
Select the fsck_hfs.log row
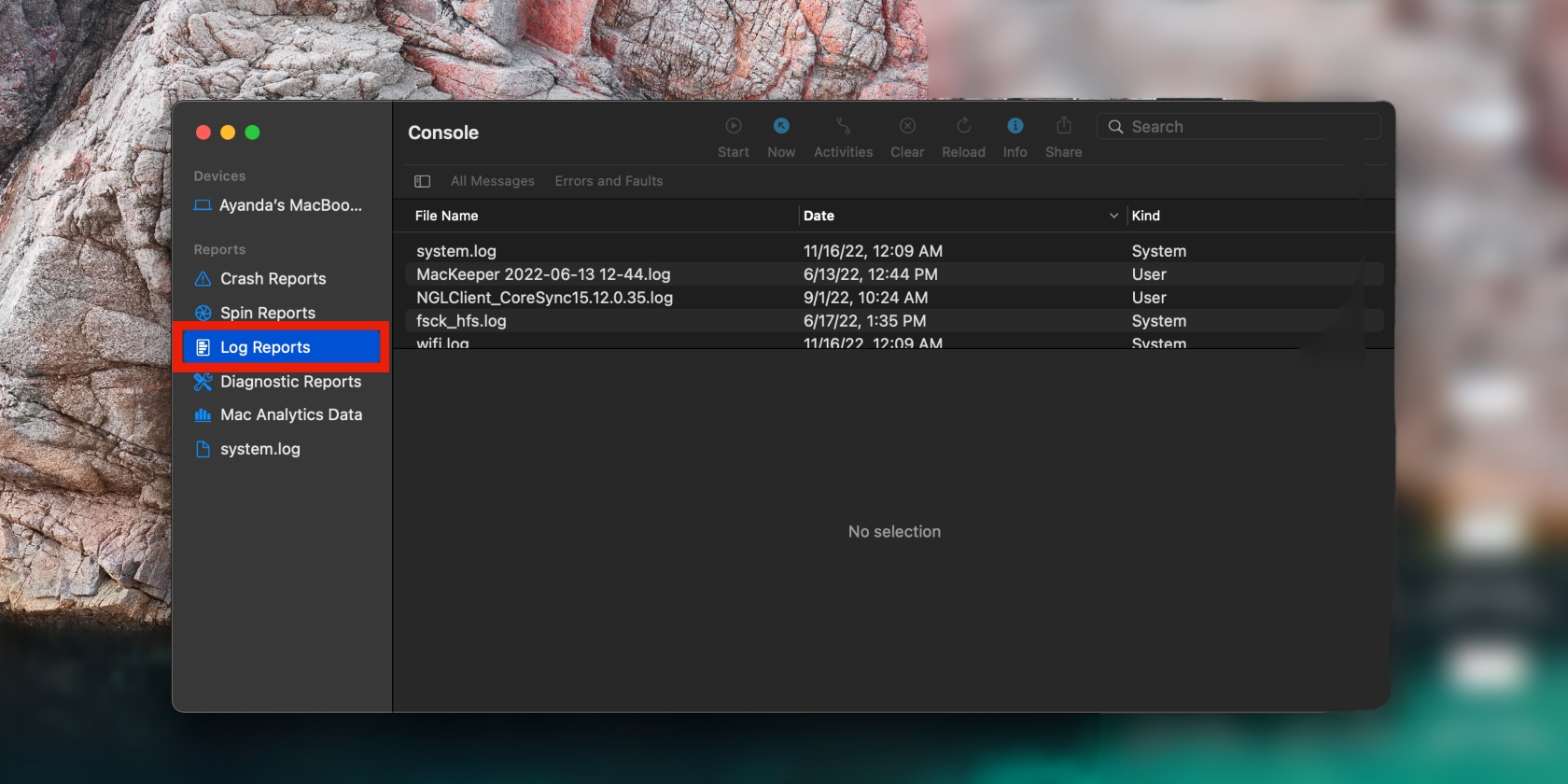(894, 321)
